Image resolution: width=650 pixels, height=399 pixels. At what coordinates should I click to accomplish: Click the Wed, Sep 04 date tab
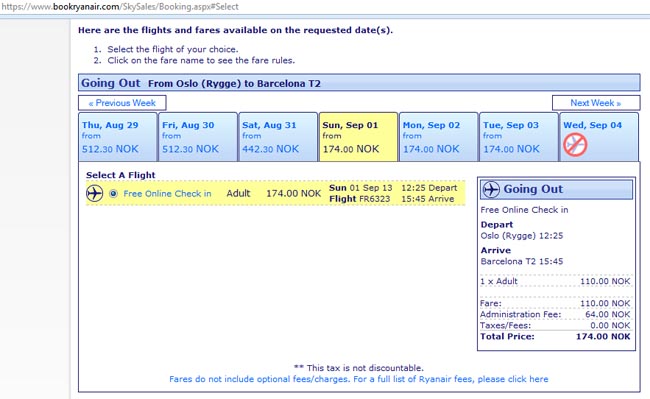coord(599,137)
